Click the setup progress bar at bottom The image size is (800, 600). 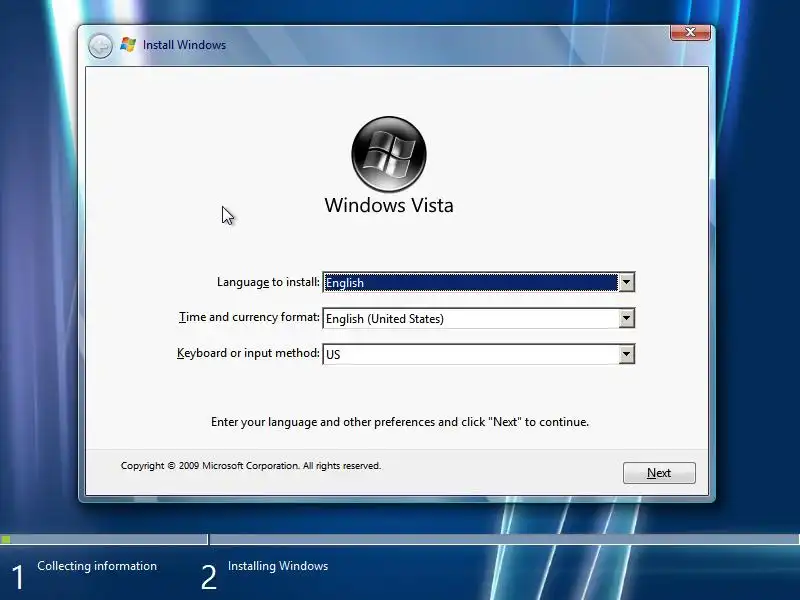click(400, 539)
